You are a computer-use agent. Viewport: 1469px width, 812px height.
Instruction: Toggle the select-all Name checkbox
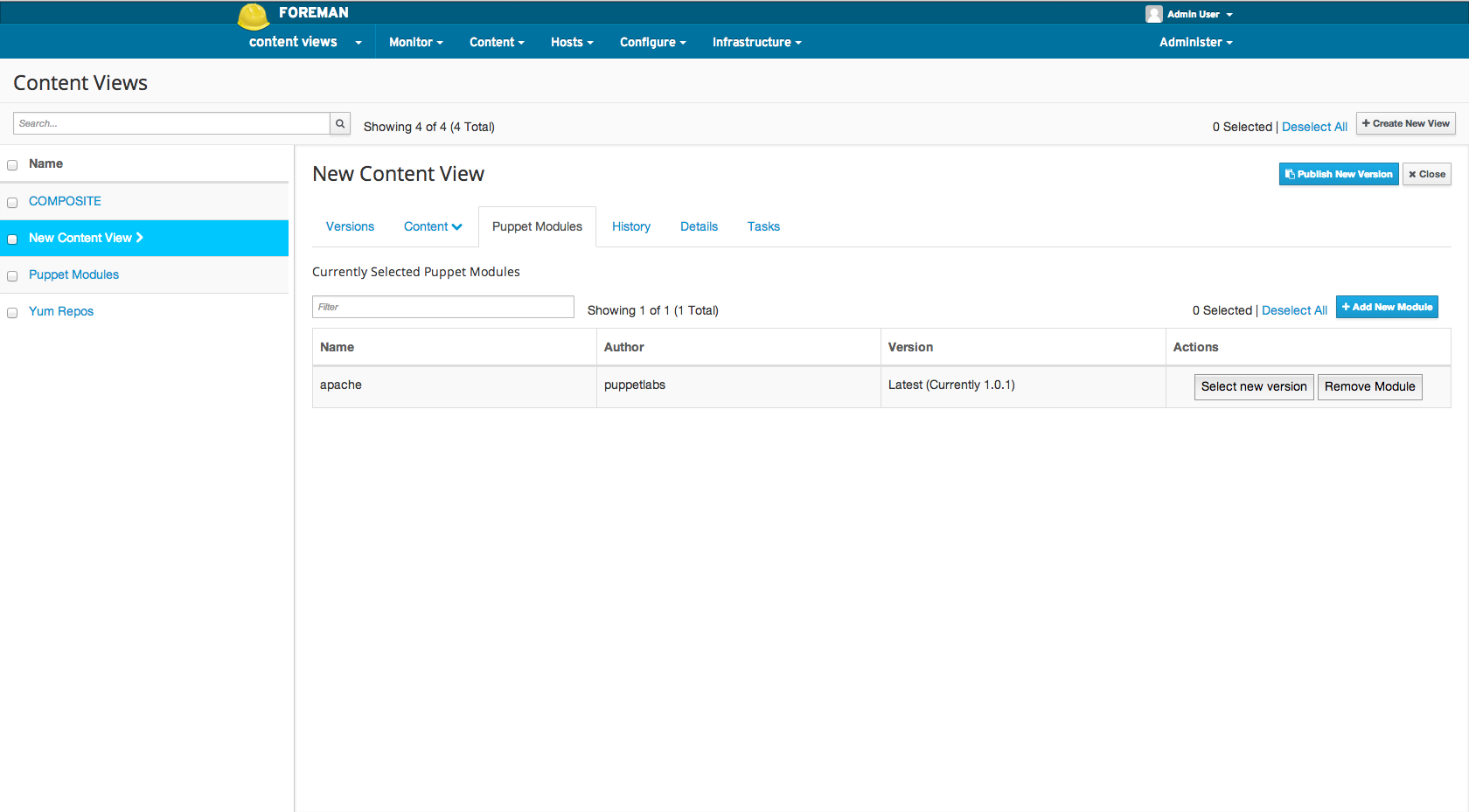(x=12, y=165)
